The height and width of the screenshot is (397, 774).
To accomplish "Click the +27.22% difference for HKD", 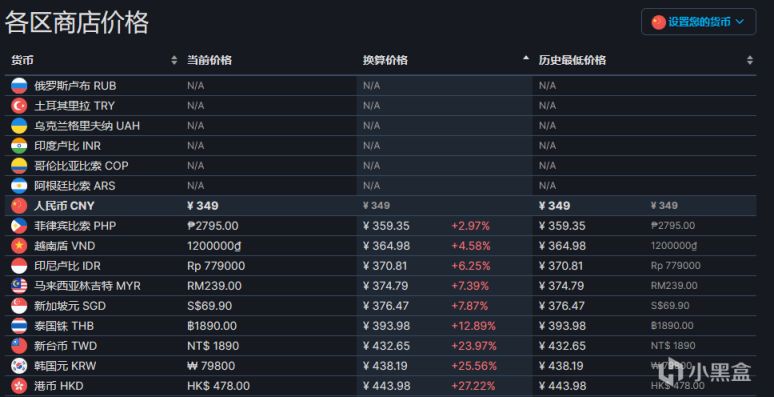I will tap(474, 386).
